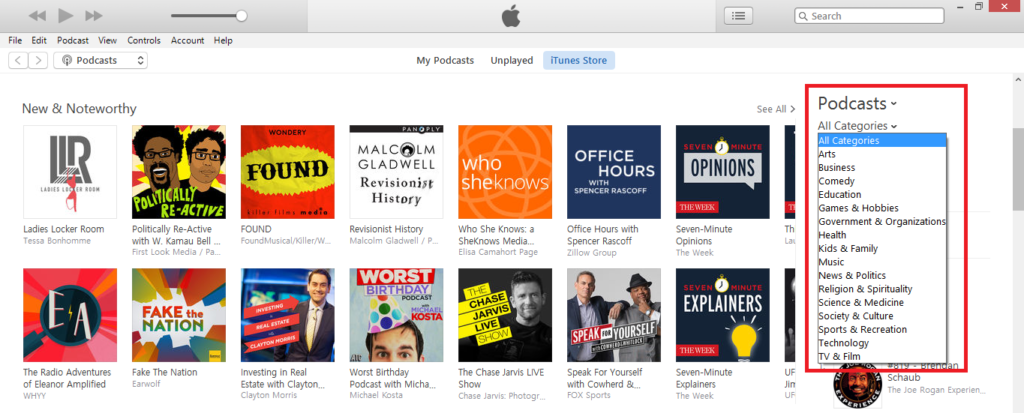Select Health category

(882, 235)
